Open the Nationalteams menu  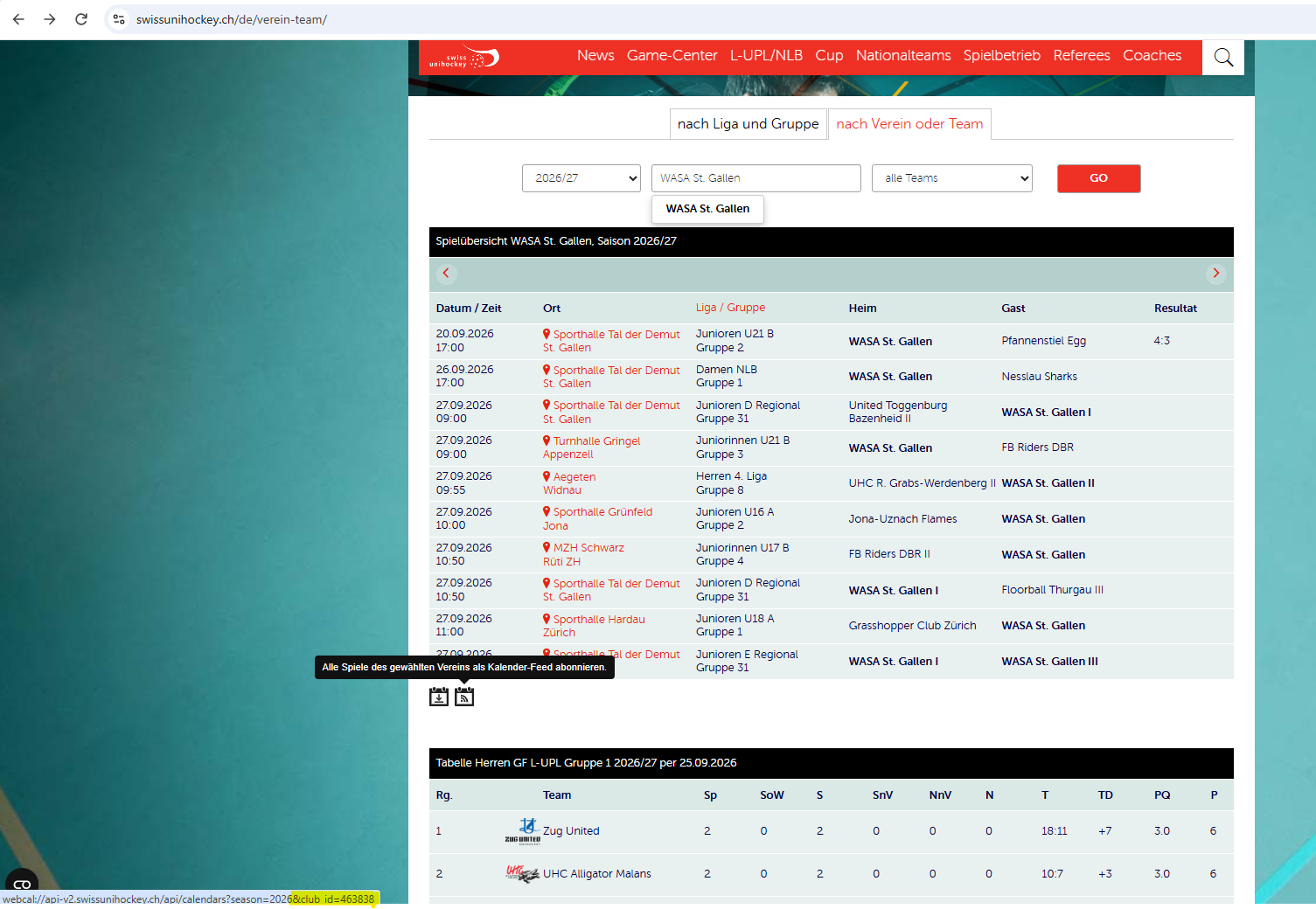click(903, 55)
